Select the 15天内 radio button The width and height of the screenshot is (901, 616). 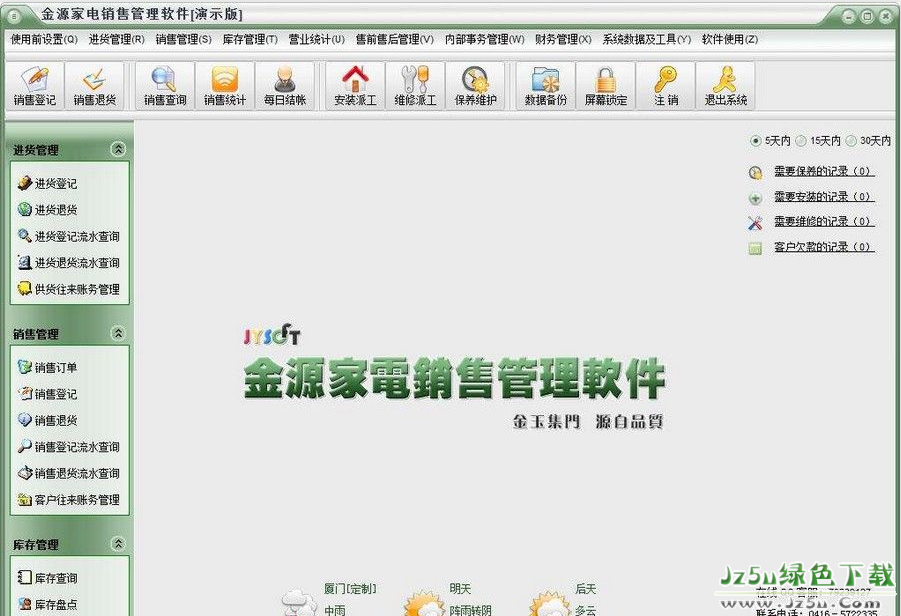click(x=800, y=141)
